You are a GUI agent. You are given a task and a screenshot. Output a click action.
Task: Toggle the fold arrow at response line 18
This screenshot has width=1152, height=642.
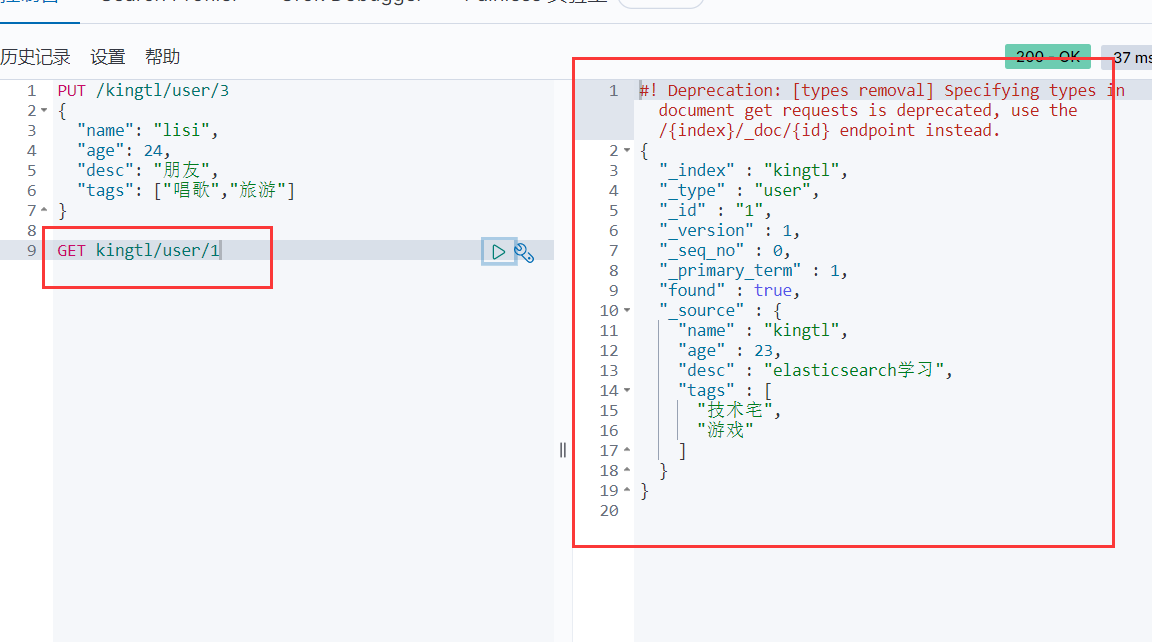(627, 470)
